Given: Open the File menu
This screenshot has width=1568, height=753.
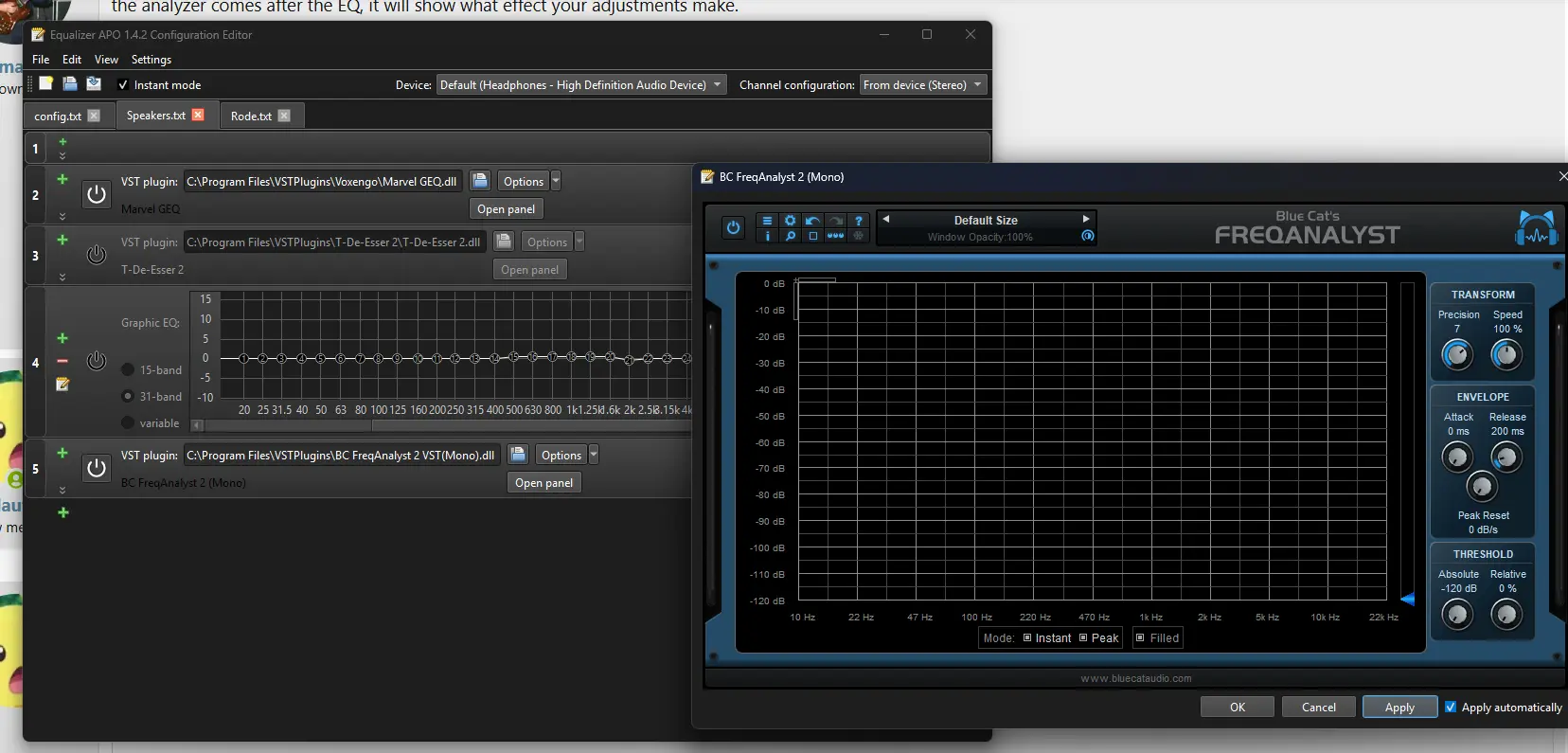Looking at the screenshot, I should pyautogui.click(x=41, y=59).
